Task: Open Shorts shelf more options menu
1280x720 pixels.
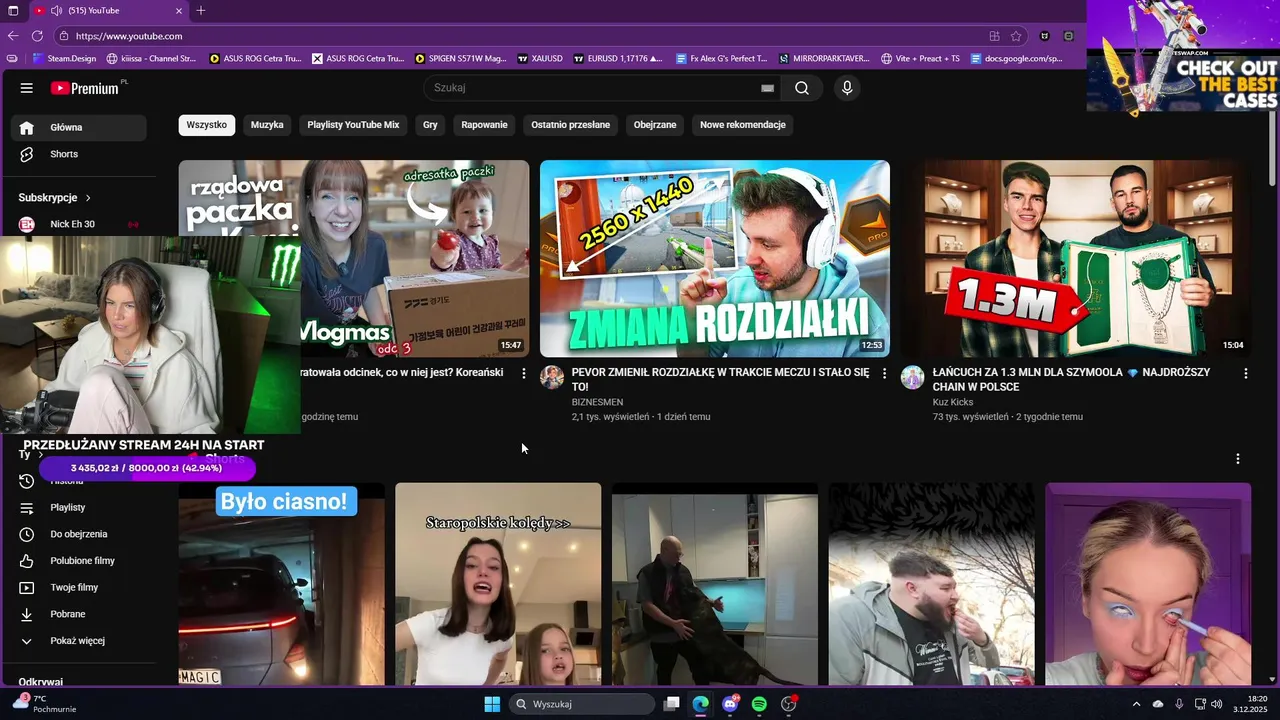Action: [1238, 459]
